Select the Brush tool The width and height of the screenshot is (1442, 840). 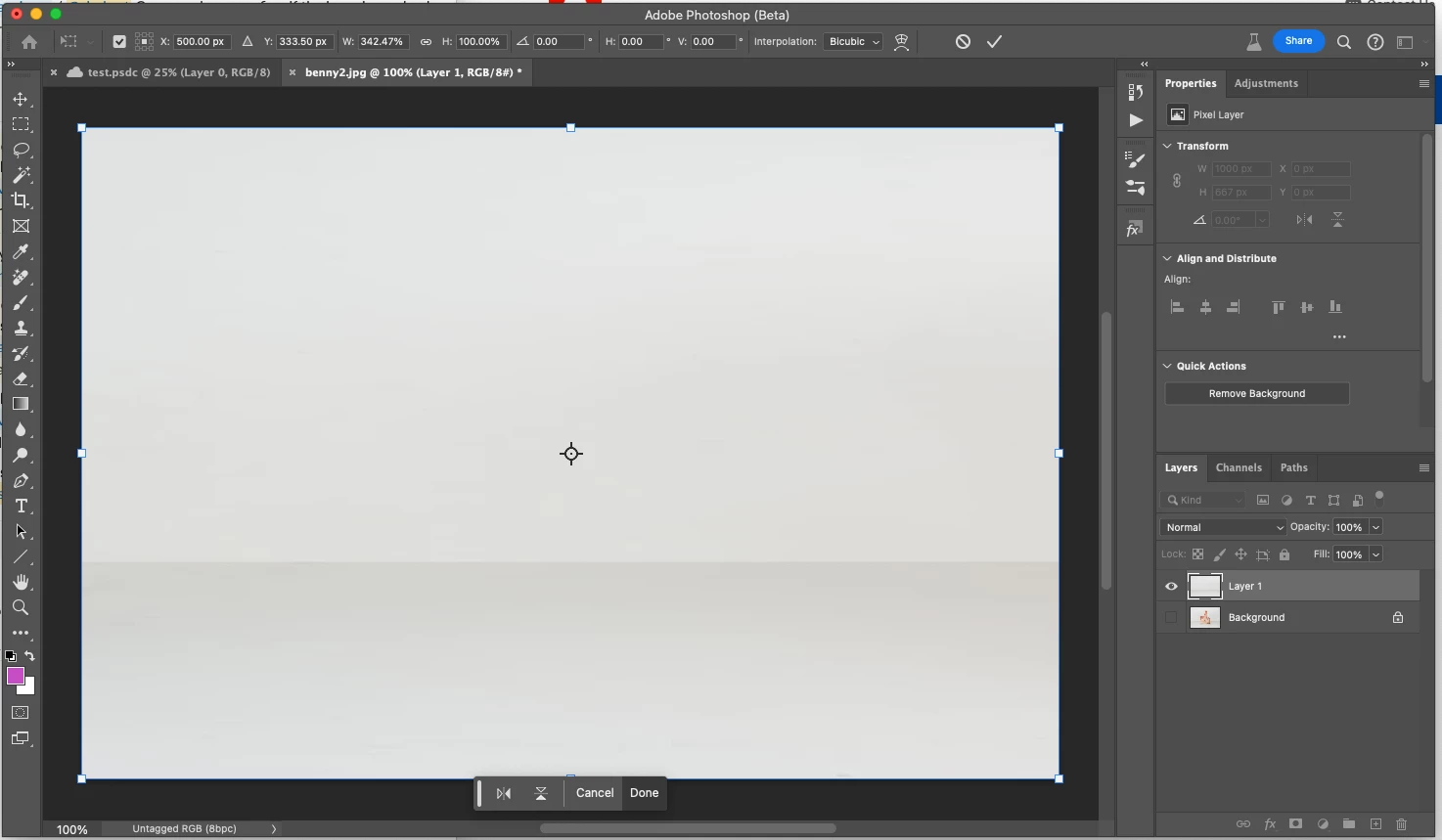point(21,303)
